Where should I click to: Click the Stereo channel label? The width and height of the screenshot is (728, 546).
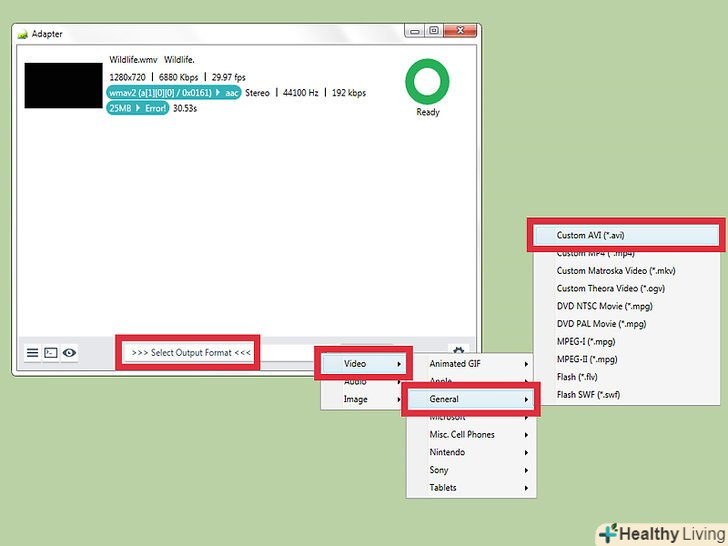(x=257, y=93)
